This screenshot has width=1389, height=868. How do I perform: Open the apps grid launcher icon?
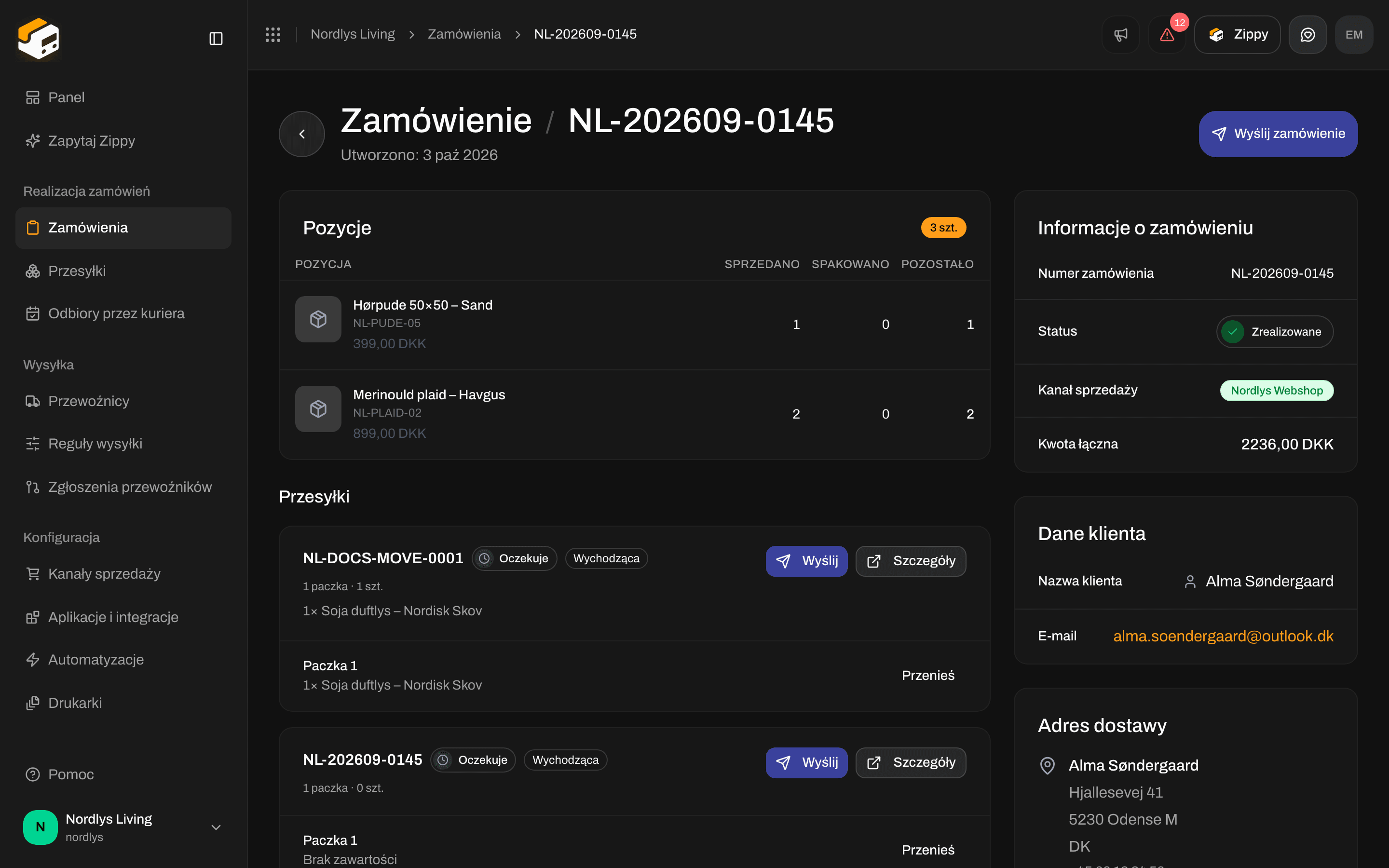tap(272, 34)
